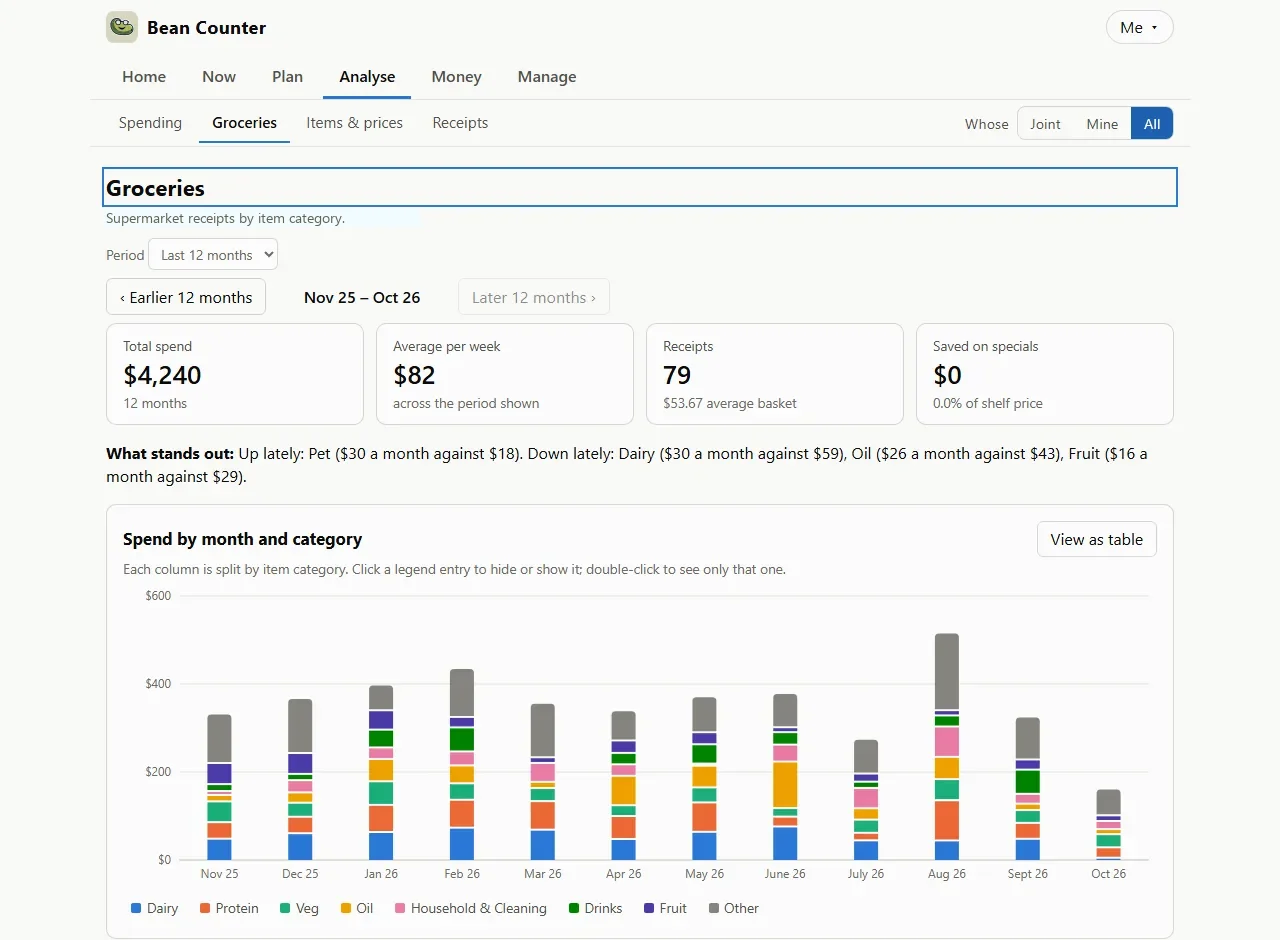Toggle the Drinks legend entry
Viewport: 1280px width, 940px height.
pos(595,908)
